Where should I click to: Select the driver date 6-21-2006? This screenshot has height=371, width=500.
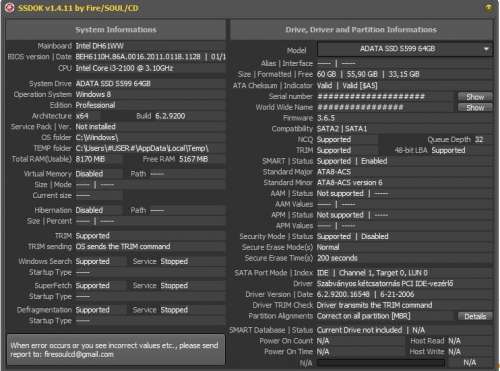pos(397,294)
